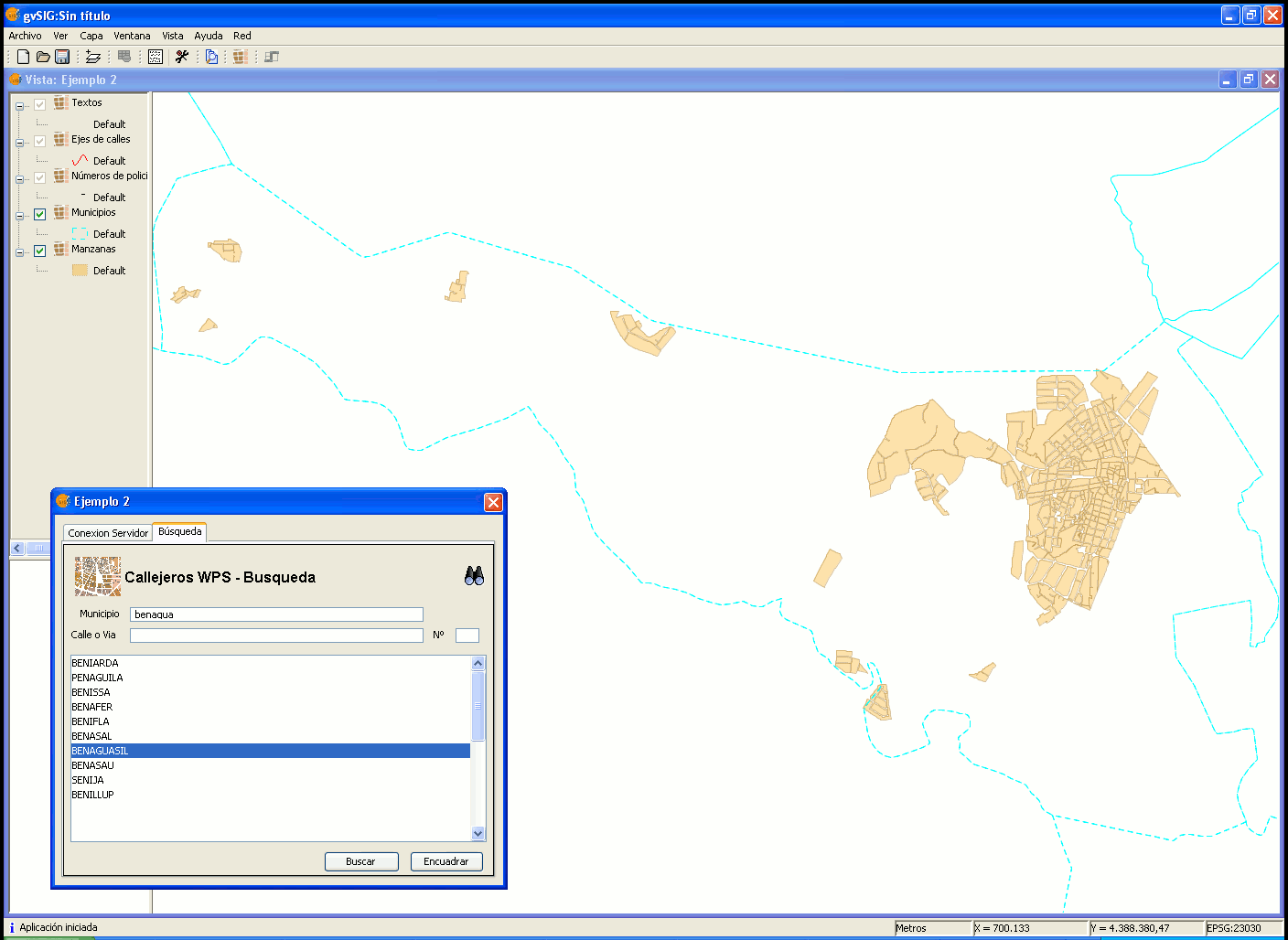Viewport: 1288px width, 940px height.
Task: Collapse the Textos layer tree node
Action: pyautogui.click(x=19, y=106)
